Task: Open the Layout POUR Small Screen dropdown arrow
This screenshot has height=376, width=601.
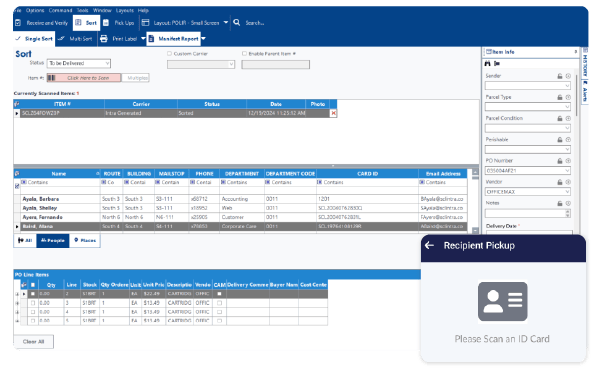Action: 226,23
